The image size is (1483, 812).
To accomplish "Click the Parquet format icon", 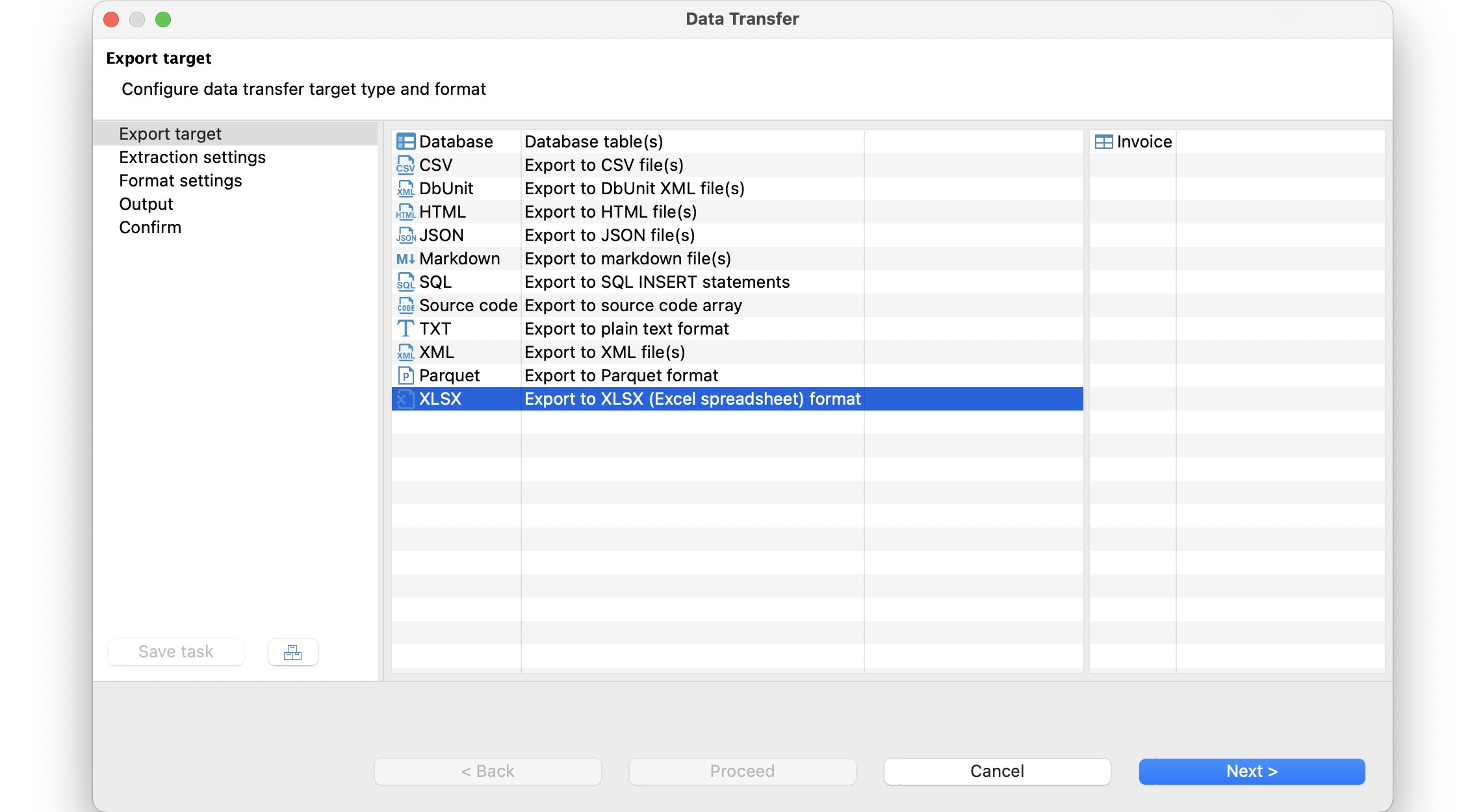I will point(406,375).
